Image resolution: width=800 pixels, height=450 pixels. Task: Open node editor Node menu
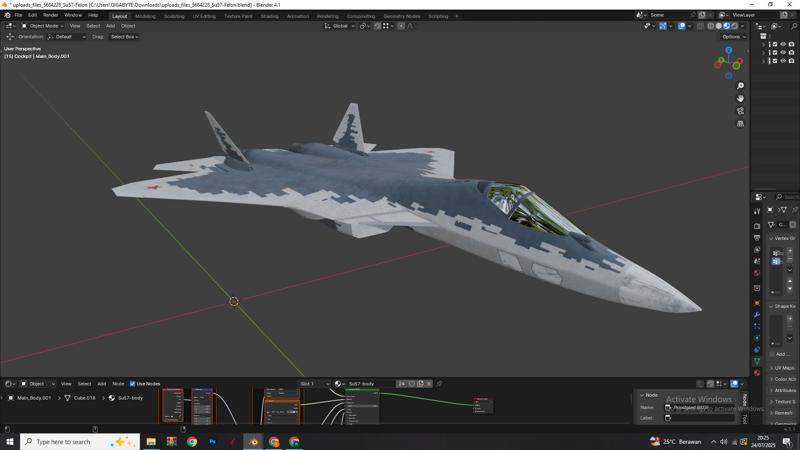tap(118, 384)
